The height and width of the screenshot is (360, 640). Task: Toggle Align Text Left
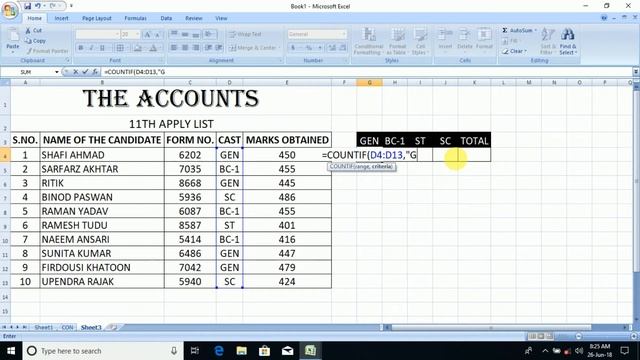click(x=174, y=48)
